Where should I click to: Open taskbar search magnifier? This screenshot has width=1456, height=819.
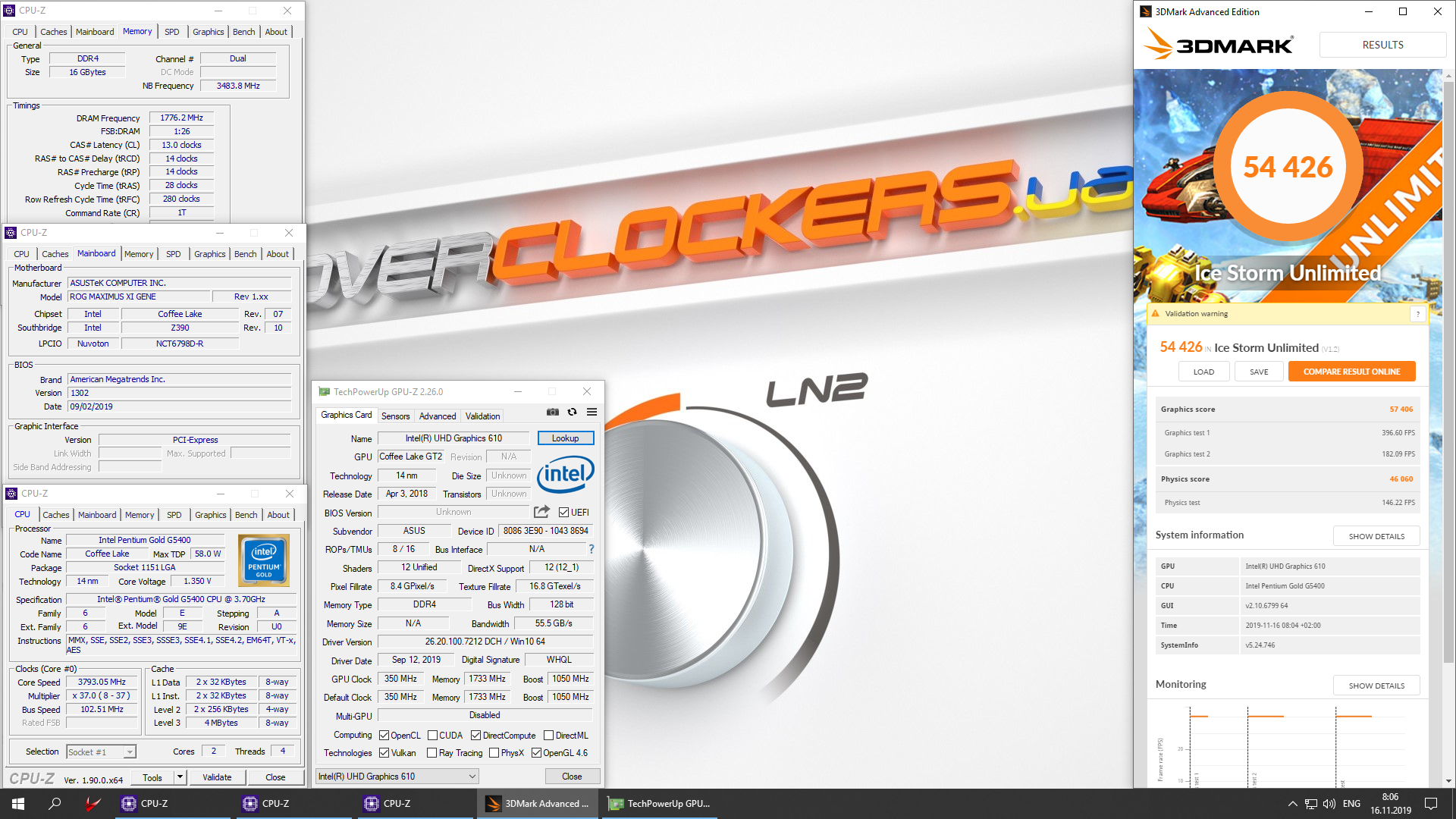click(55, 804)
